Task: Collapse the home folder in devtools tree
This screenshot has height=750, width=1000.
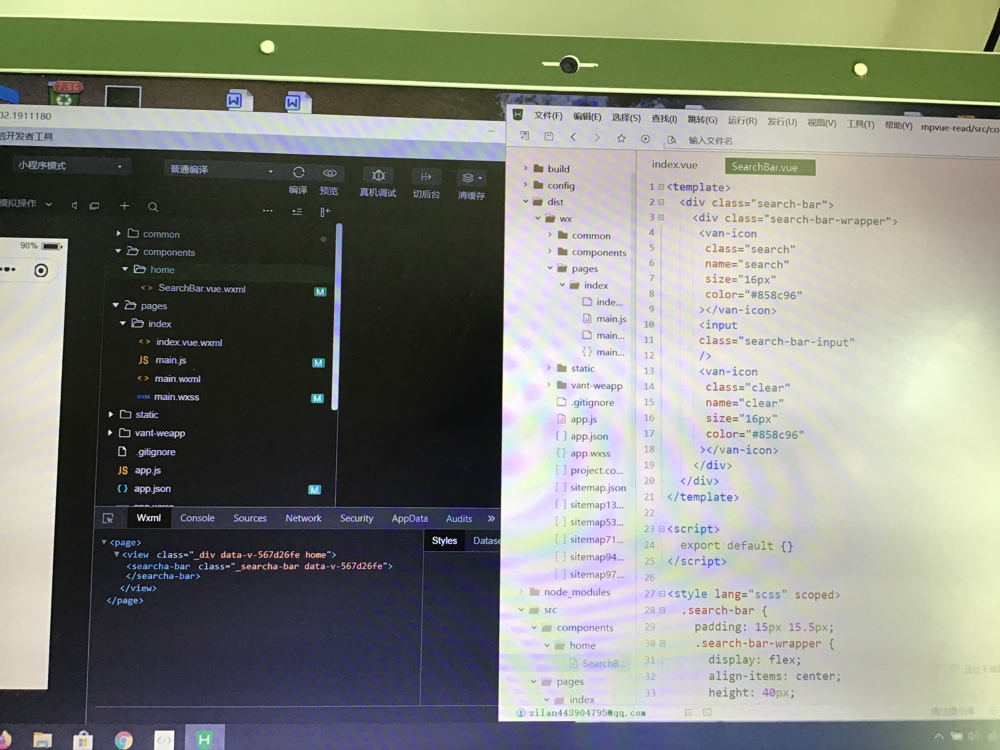Action: (125, 269)
